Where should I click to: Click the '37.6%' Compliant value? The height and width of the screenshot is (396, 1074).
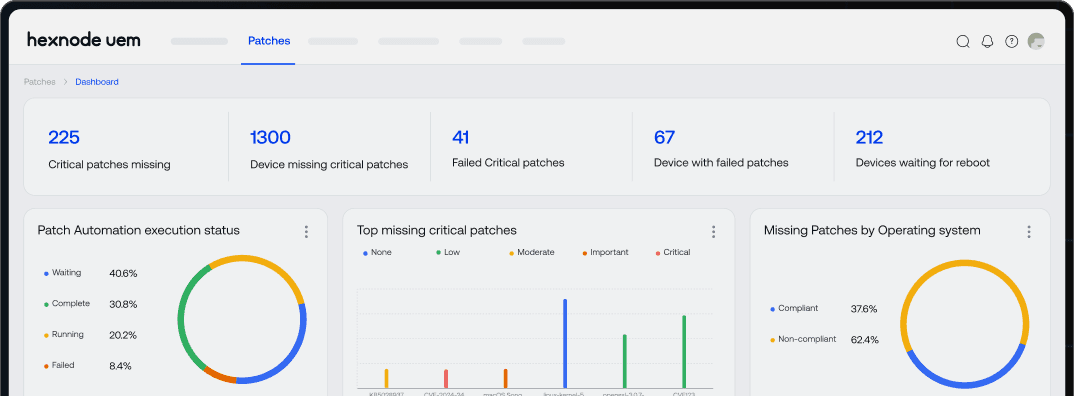864,309
